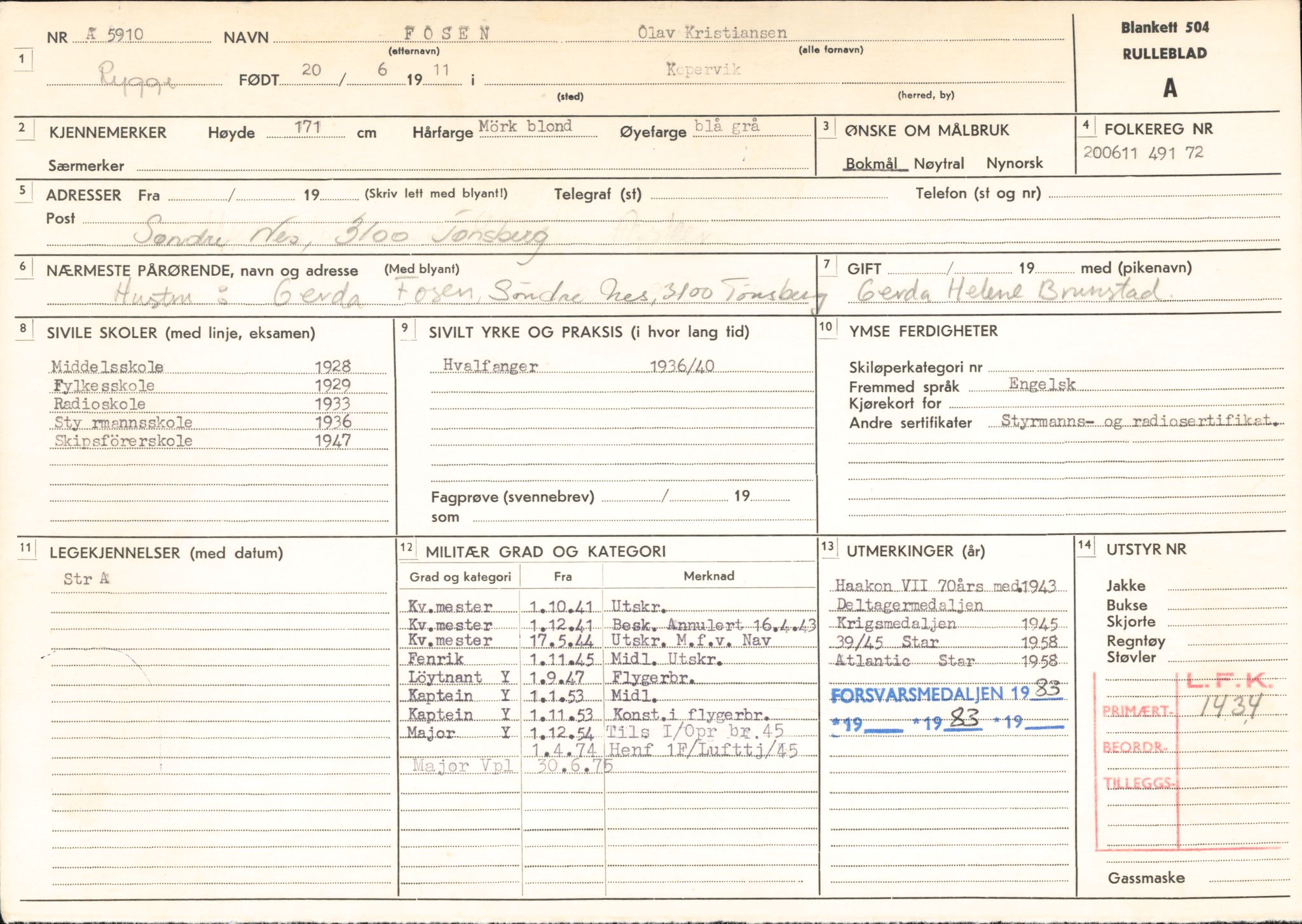Click the Radioskole 1933 entry
This screenshot has width=1302, height=924.
coord(202,404)
